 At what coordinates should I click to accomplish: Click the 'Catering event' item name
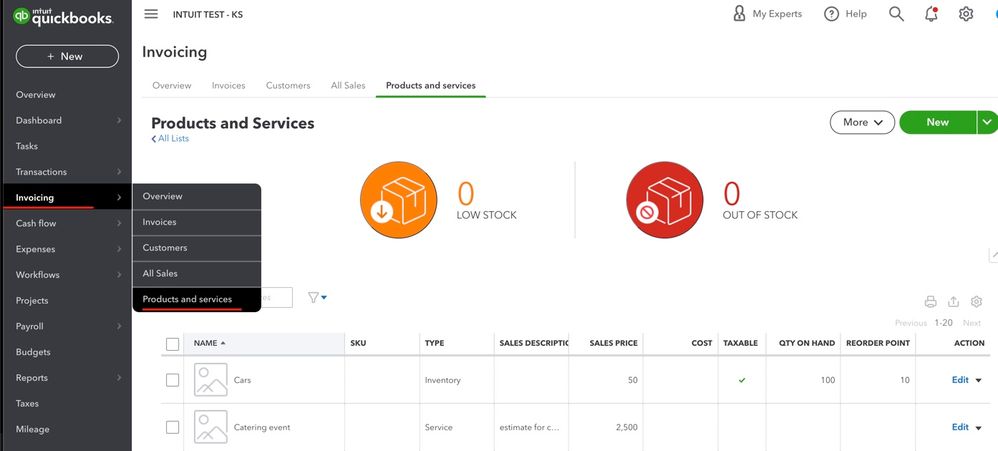[x=262, y=427]
